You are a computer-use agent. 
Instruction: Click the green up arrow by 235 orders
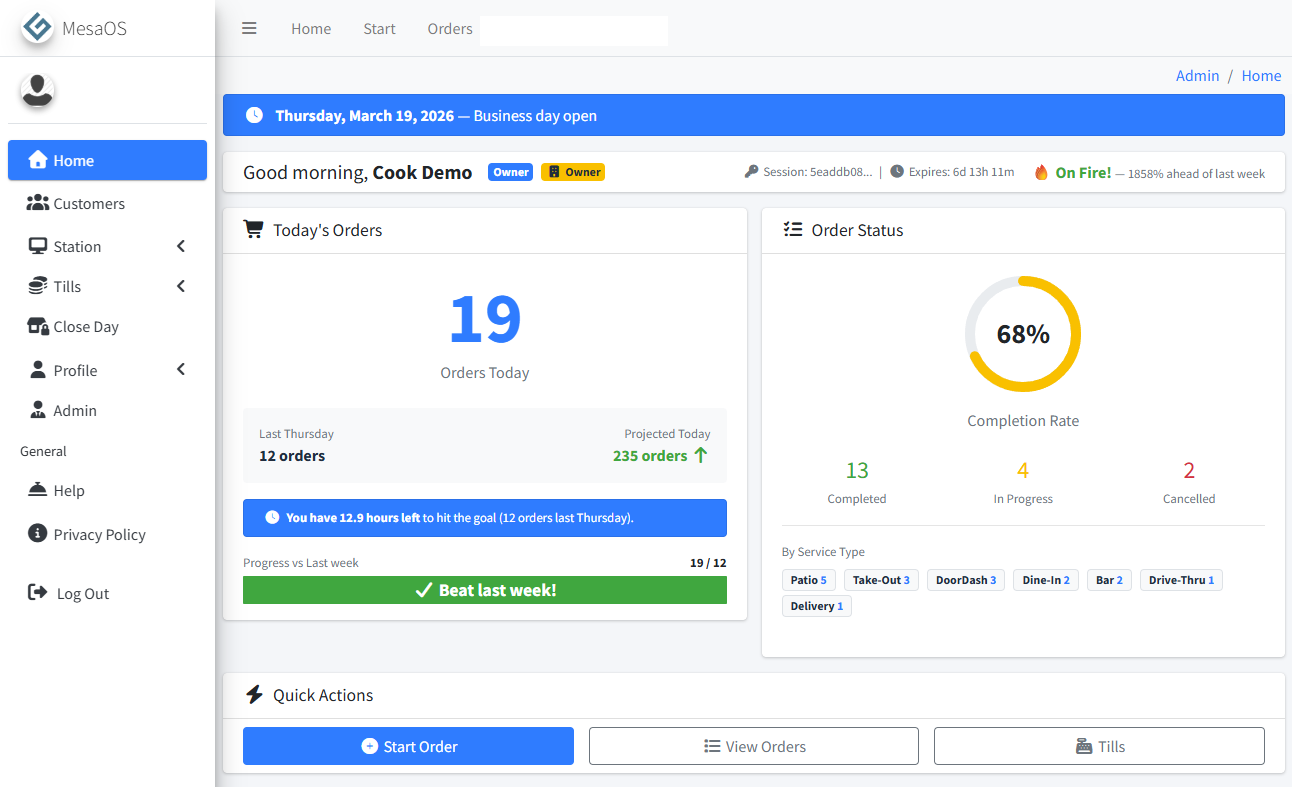[x=701, y=455]
